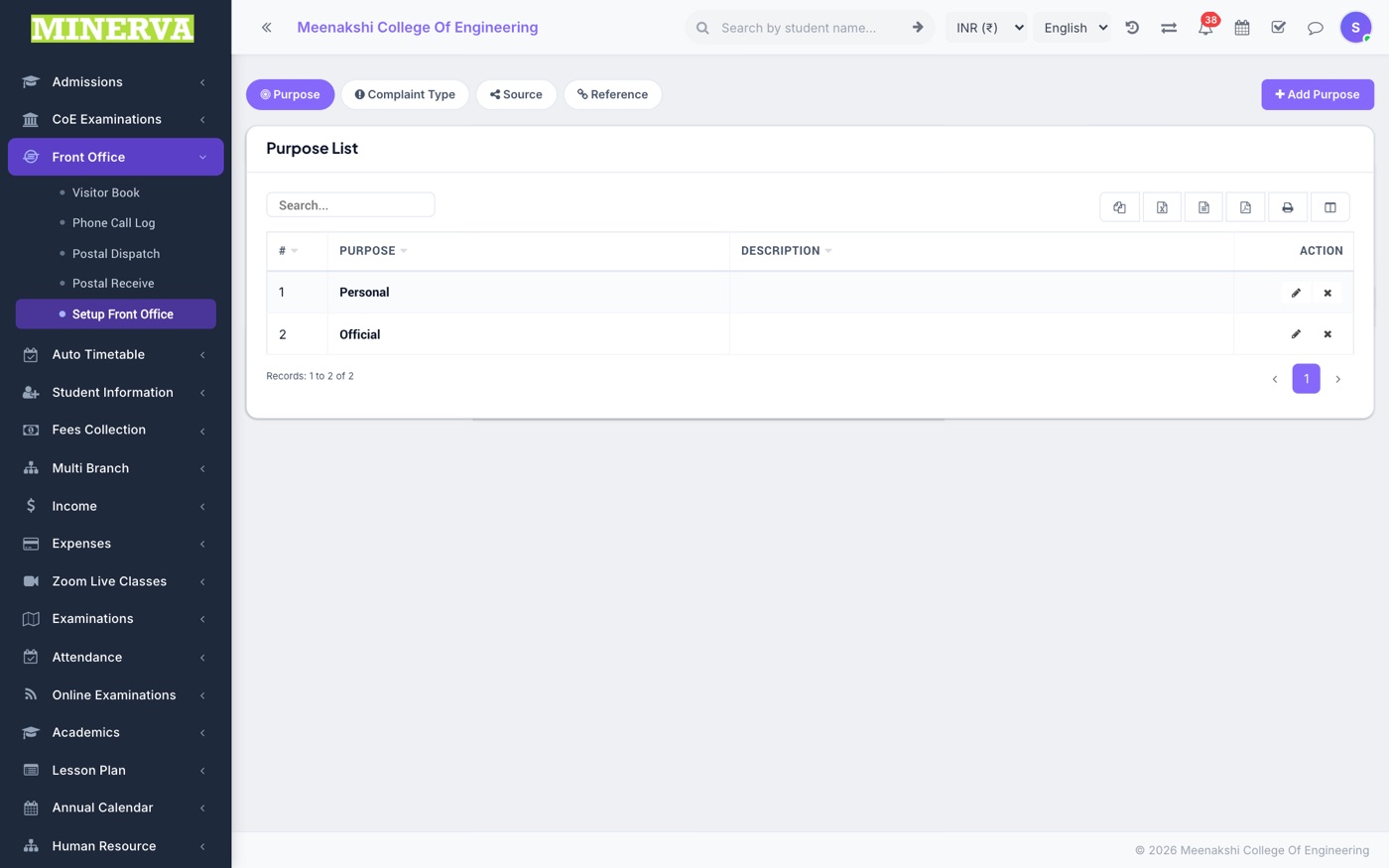Sort by the PURPOSE column header
Viewport: 1389px width, 868px height.
(528, 251)
